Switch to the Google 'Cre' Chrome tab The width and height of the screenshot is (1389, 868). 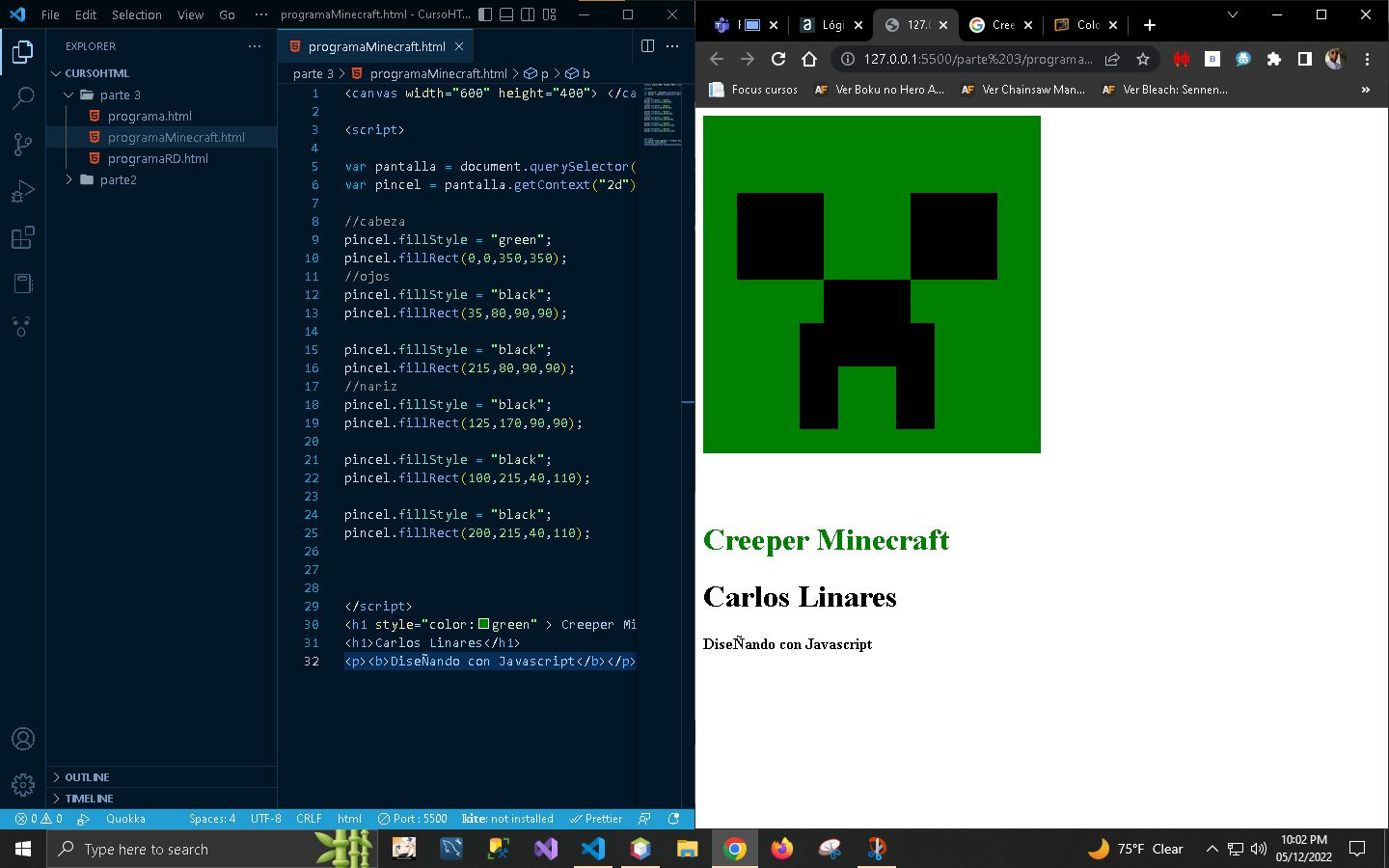1001,25
